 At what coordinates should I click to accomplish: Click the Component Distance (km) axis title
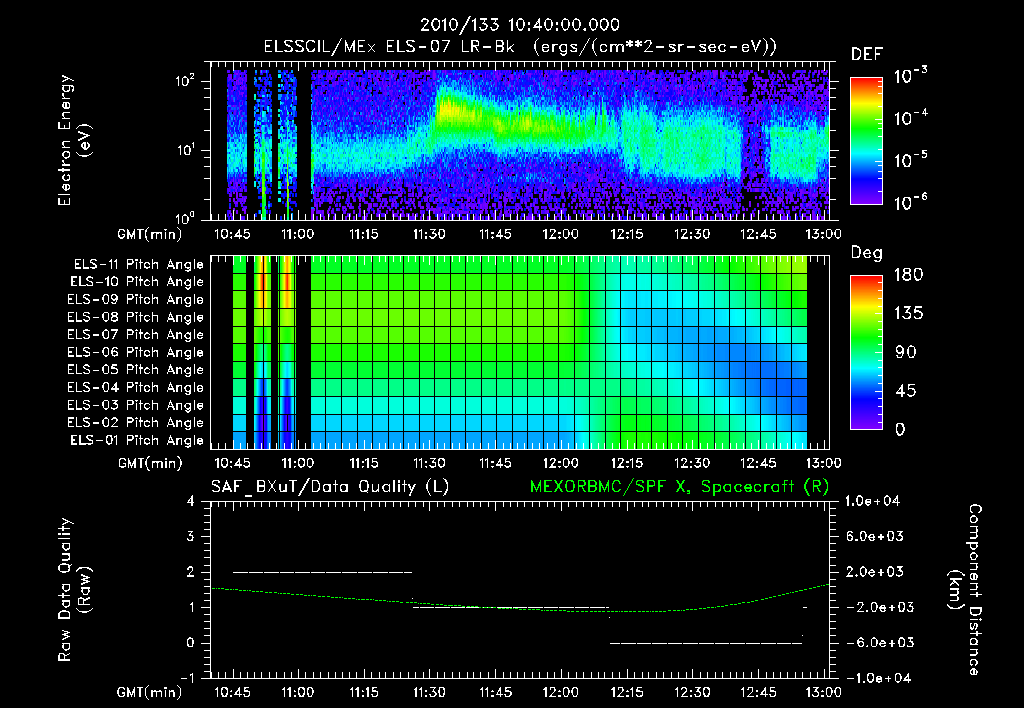coord(965,590)
